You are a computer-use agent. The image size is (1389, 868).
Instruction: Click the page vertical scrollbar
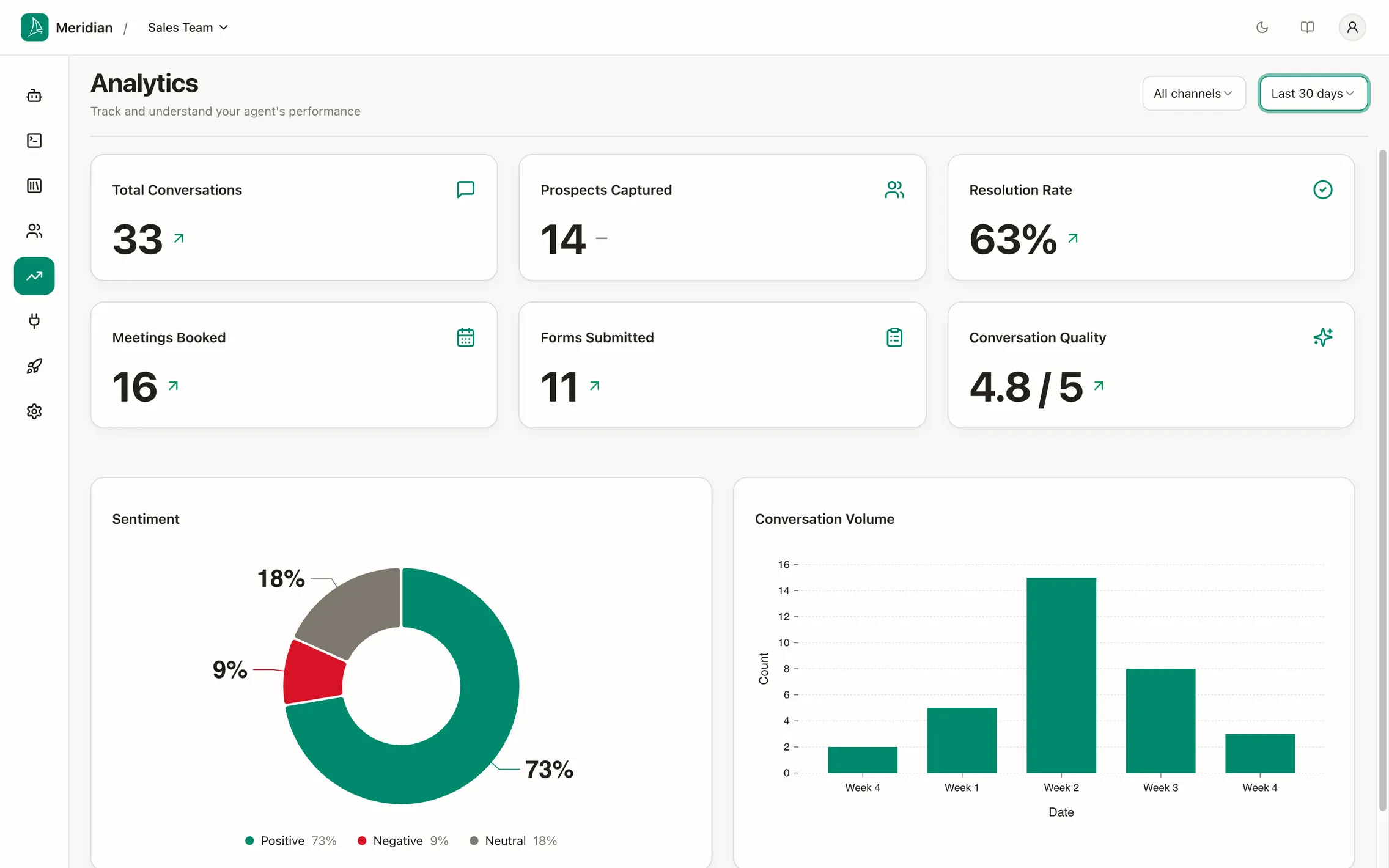1382,480
